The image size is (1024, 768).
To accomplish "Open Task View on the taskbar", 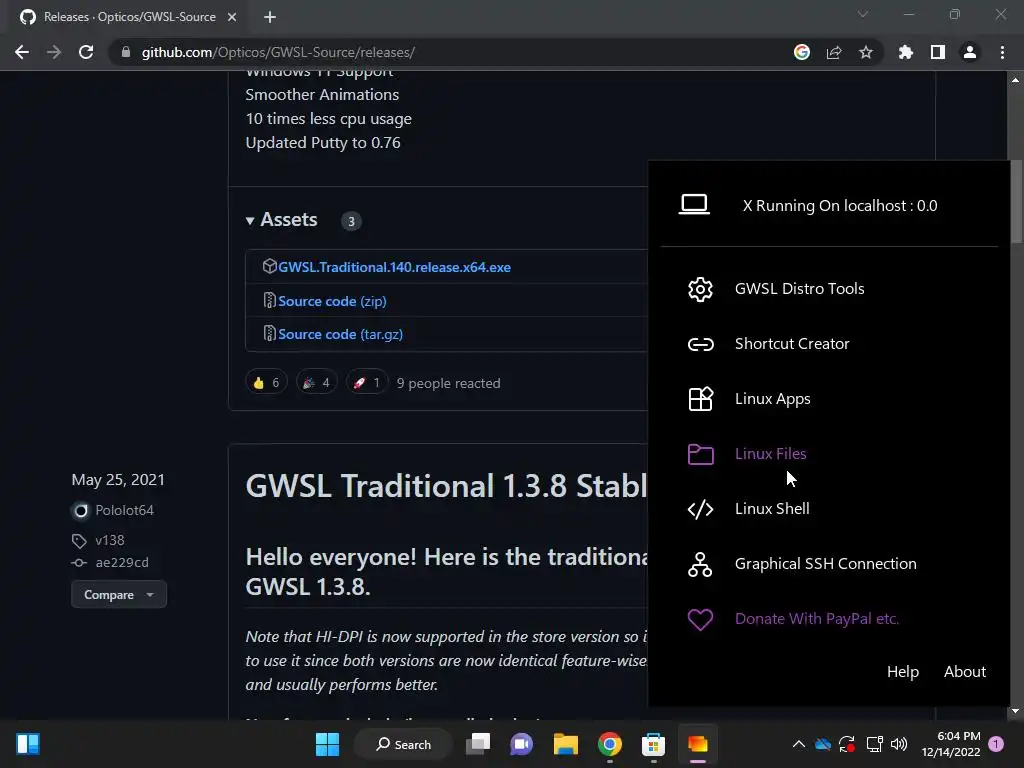I will (x=478, y=744).
